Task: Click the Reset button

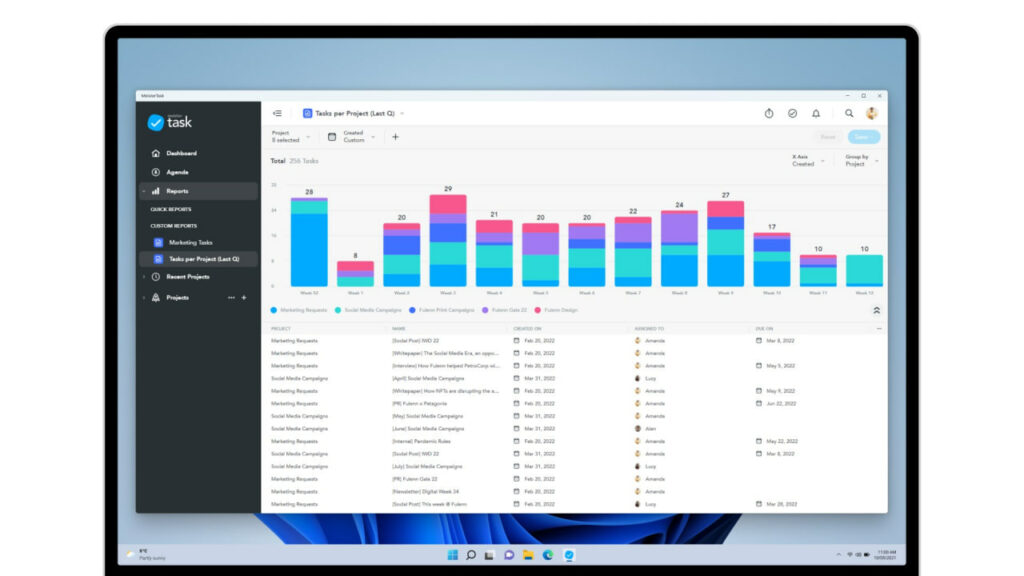Action: tap(828, 137)
